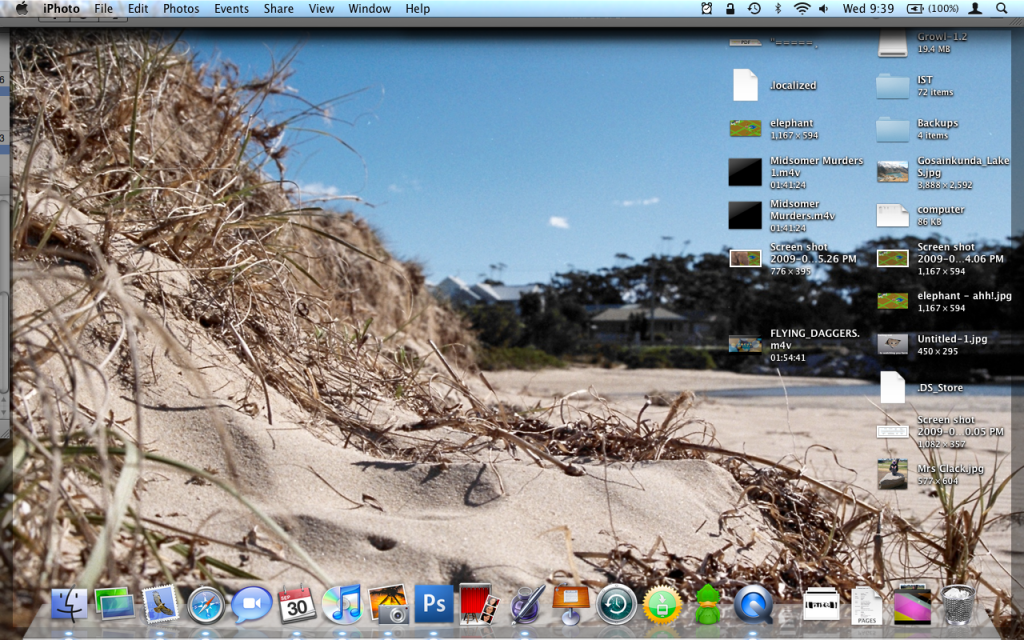Launch Photoshop Ps icon in dock
This screenshot has height=640, width=1024.
coord(434,604)
